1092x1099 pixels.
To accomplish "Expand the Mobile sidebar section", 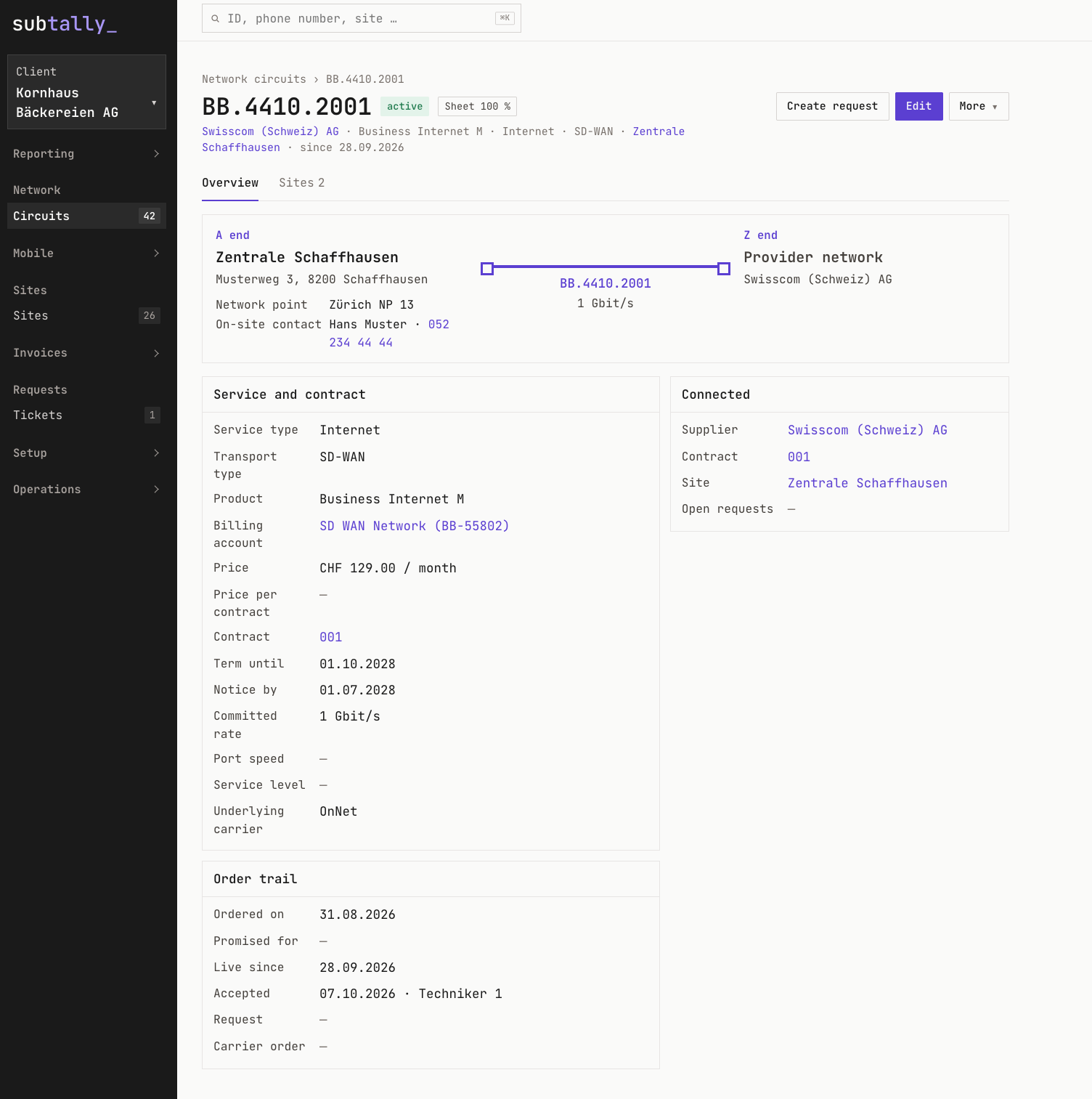I will click(86, 253).
